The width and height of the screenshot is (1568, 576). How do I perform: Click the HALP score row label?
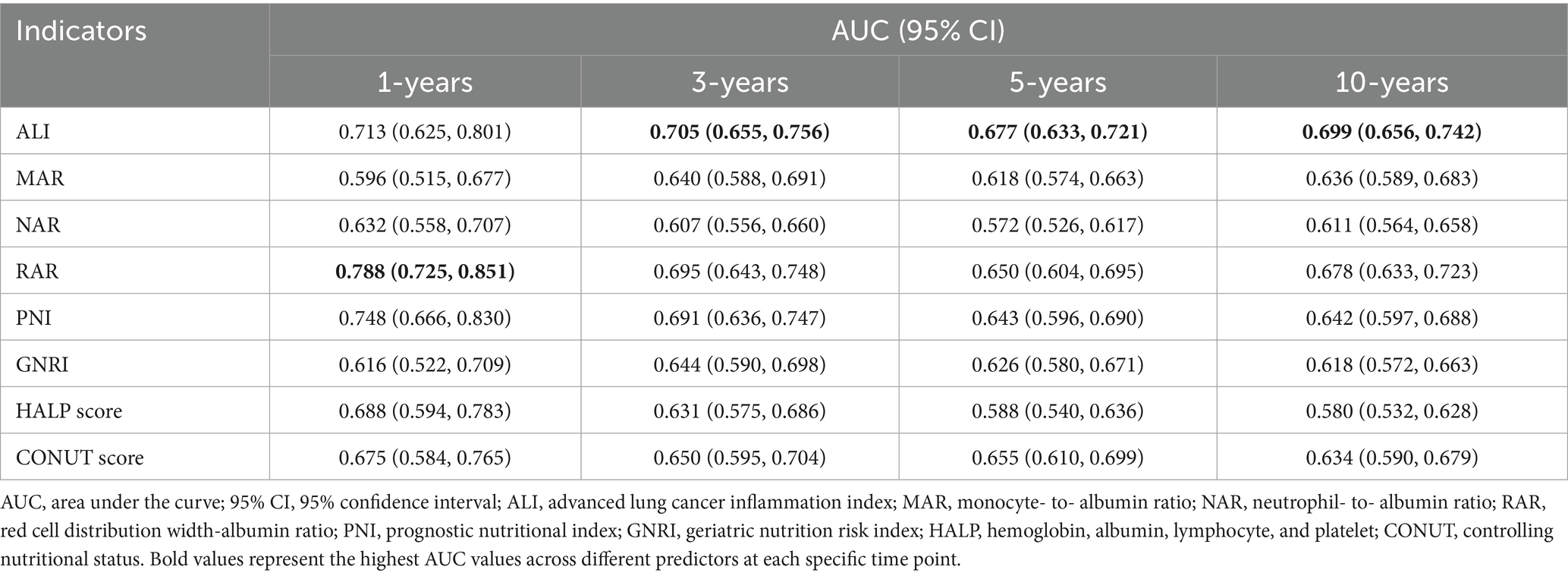pyautogui.click(x=69, y=411)
